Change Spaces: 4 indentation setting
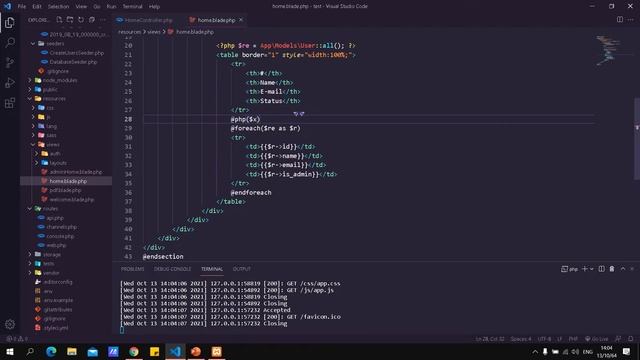 [521, 339]
